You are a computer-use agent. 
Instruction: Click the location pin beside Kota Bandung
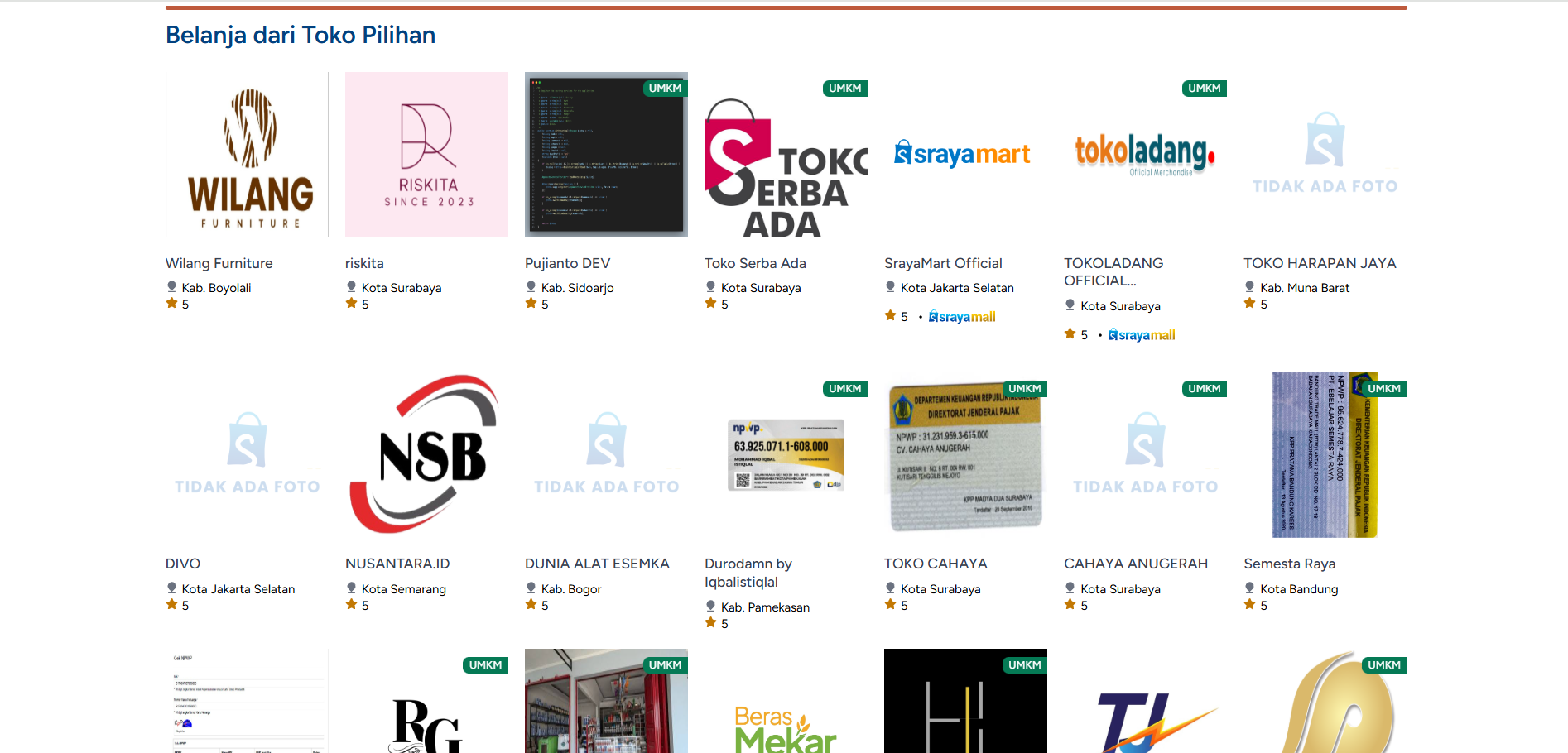tap(1249, 588)
